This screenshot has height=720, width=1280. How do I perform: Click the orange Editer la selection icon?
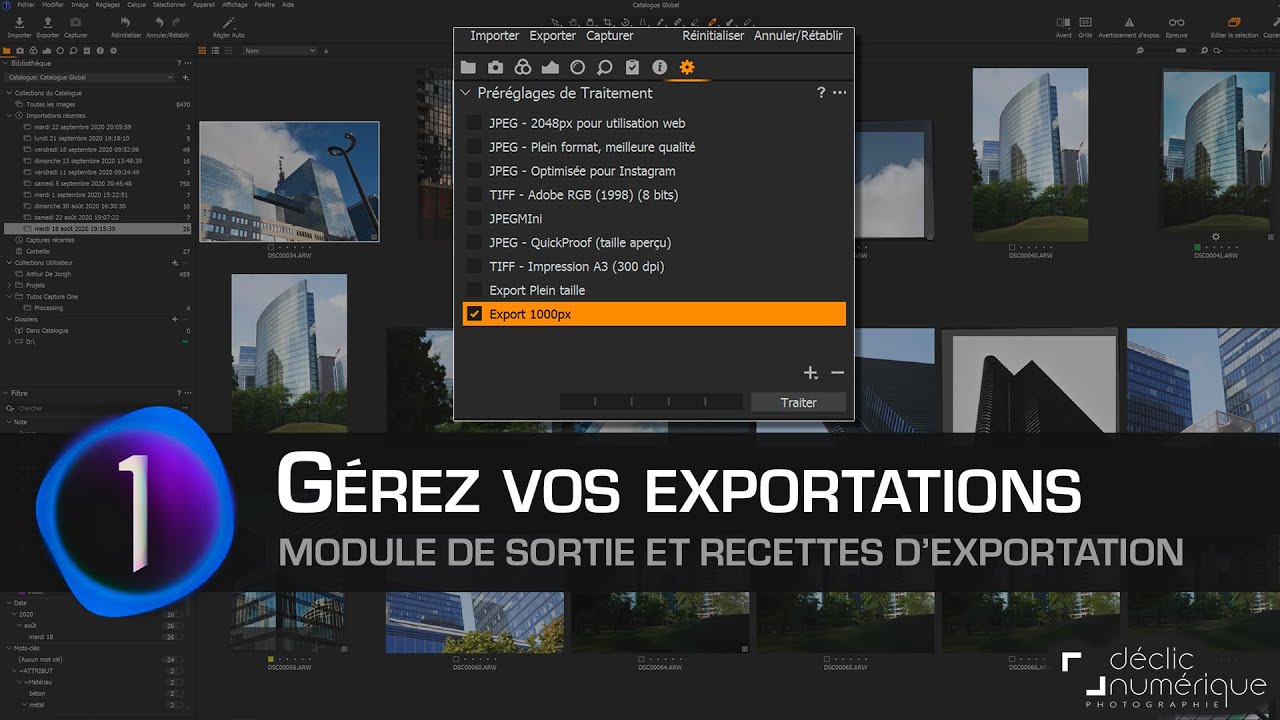[x=1233, y=22]
